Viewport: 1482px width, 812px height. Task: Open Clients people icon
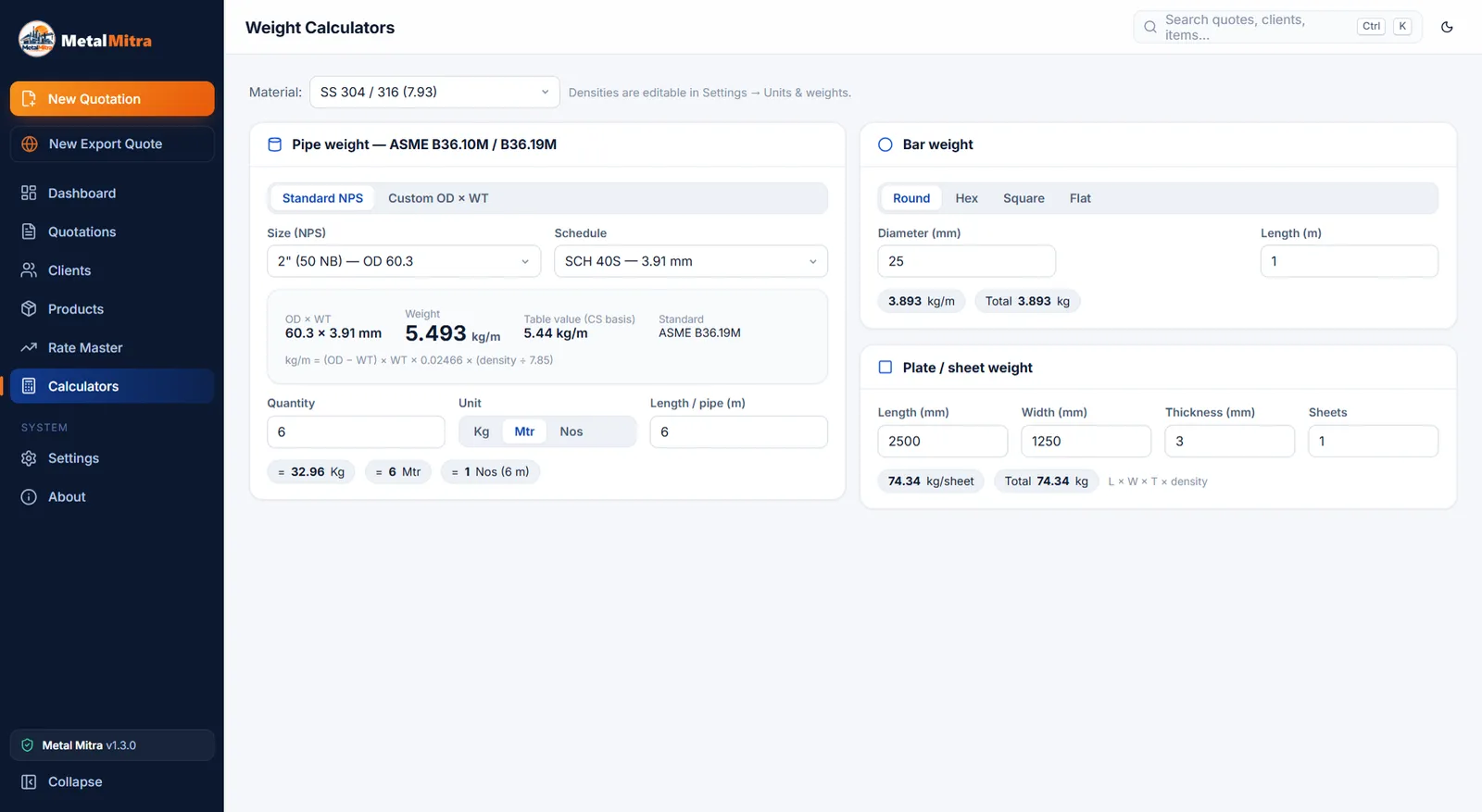[29, 270]
